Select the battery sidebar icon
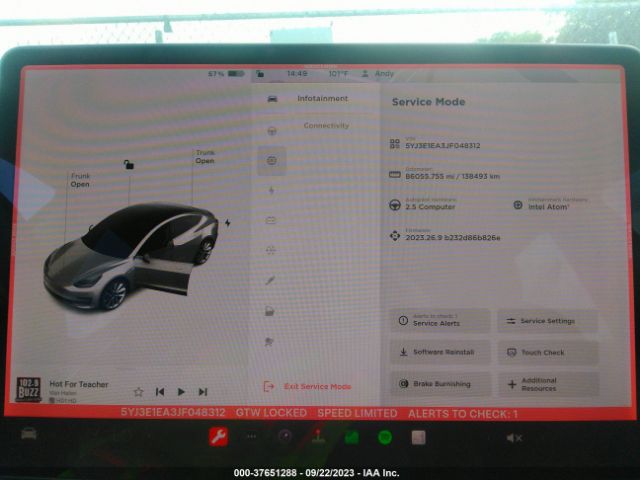 [x=271, y=221]
